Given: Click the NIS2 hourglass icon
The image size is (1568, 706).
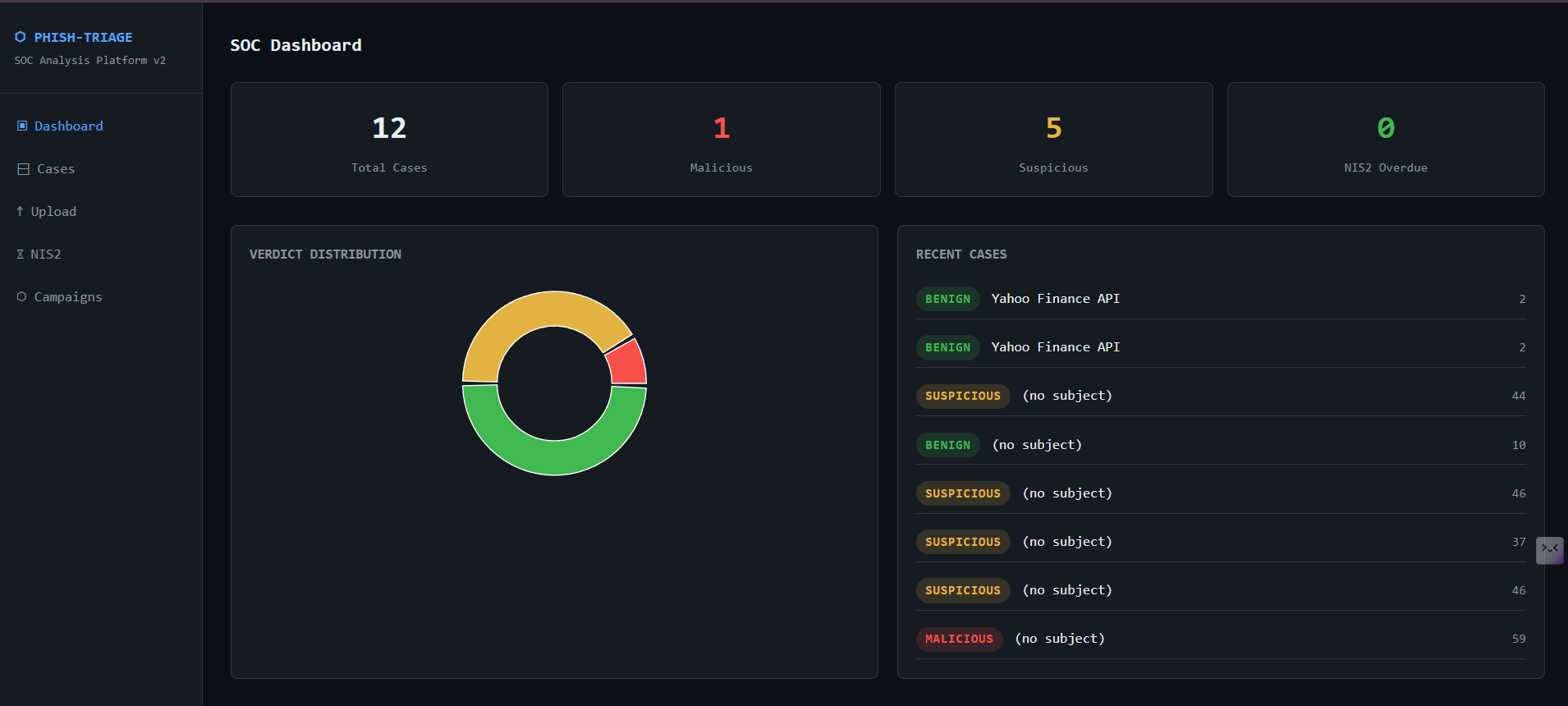Looking at the screenshot, I should pyautogui.click(x=21, y=254).
